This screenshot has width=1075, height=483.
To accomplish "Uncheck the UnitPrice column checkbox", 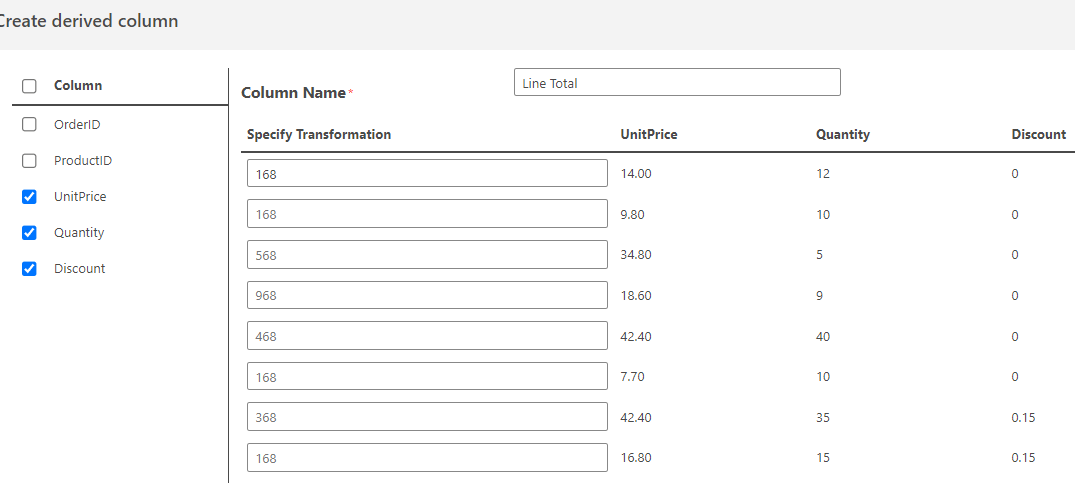I will coord(29,197).
